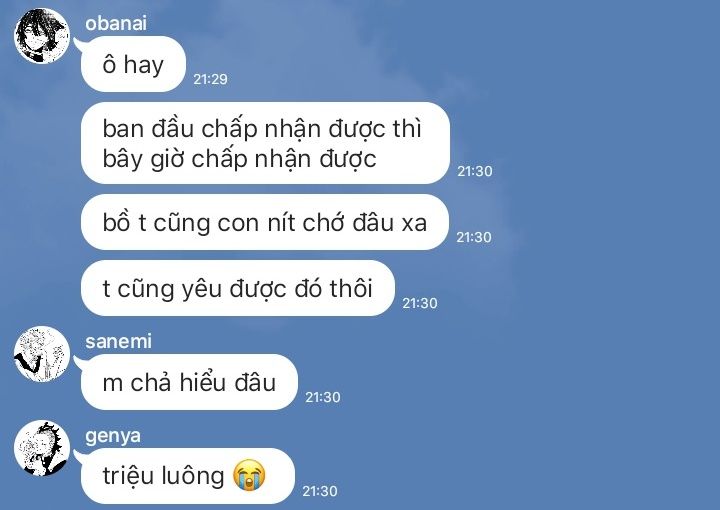Tap genya's profile avatar
The width and height of the screenshot is (720, 510).
pyautogui.click(x=42, y=448)
